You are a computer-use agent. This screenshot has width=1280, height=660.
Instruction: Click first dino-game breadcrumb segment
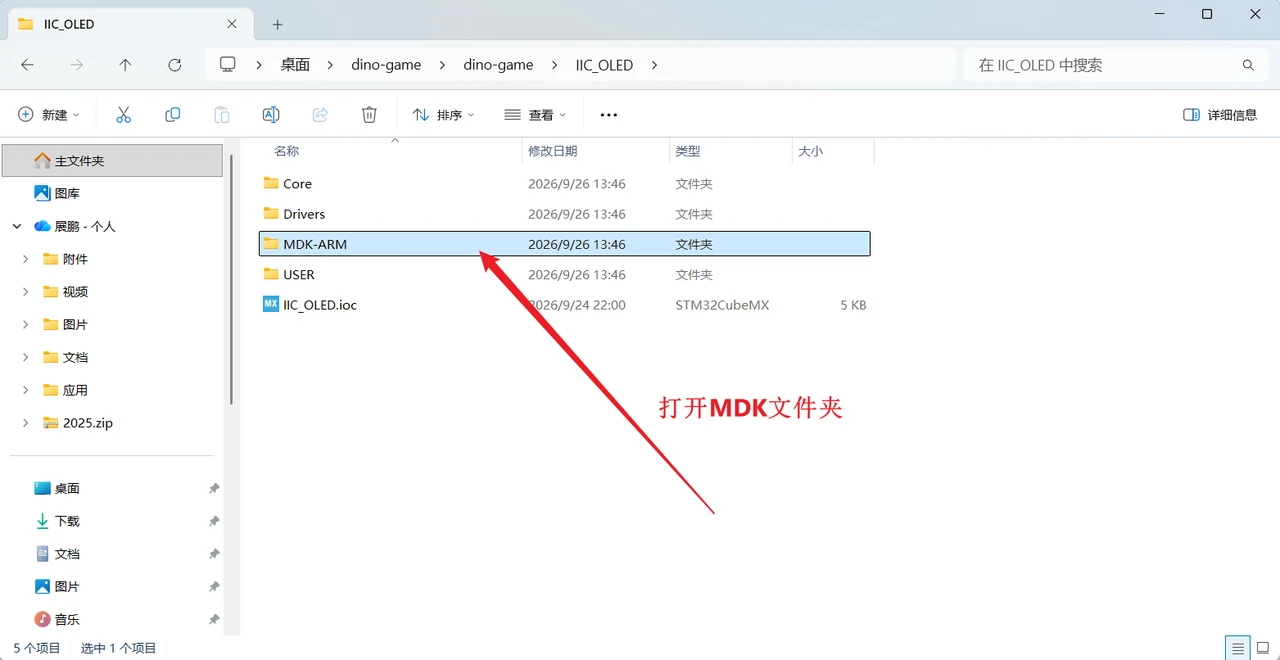click(x=385, y=65)
